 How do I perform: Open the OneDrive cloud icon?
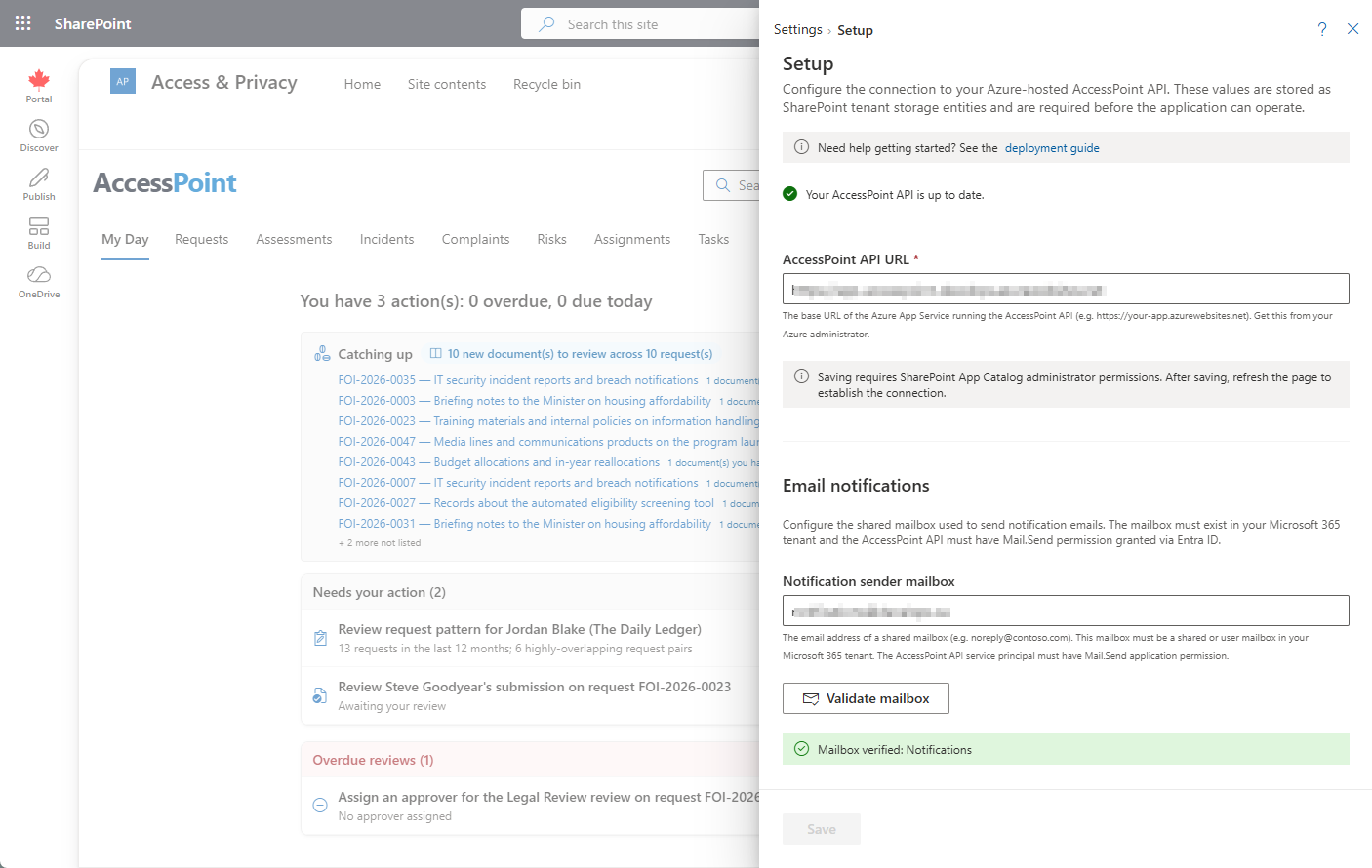click(x=39, y=275)
